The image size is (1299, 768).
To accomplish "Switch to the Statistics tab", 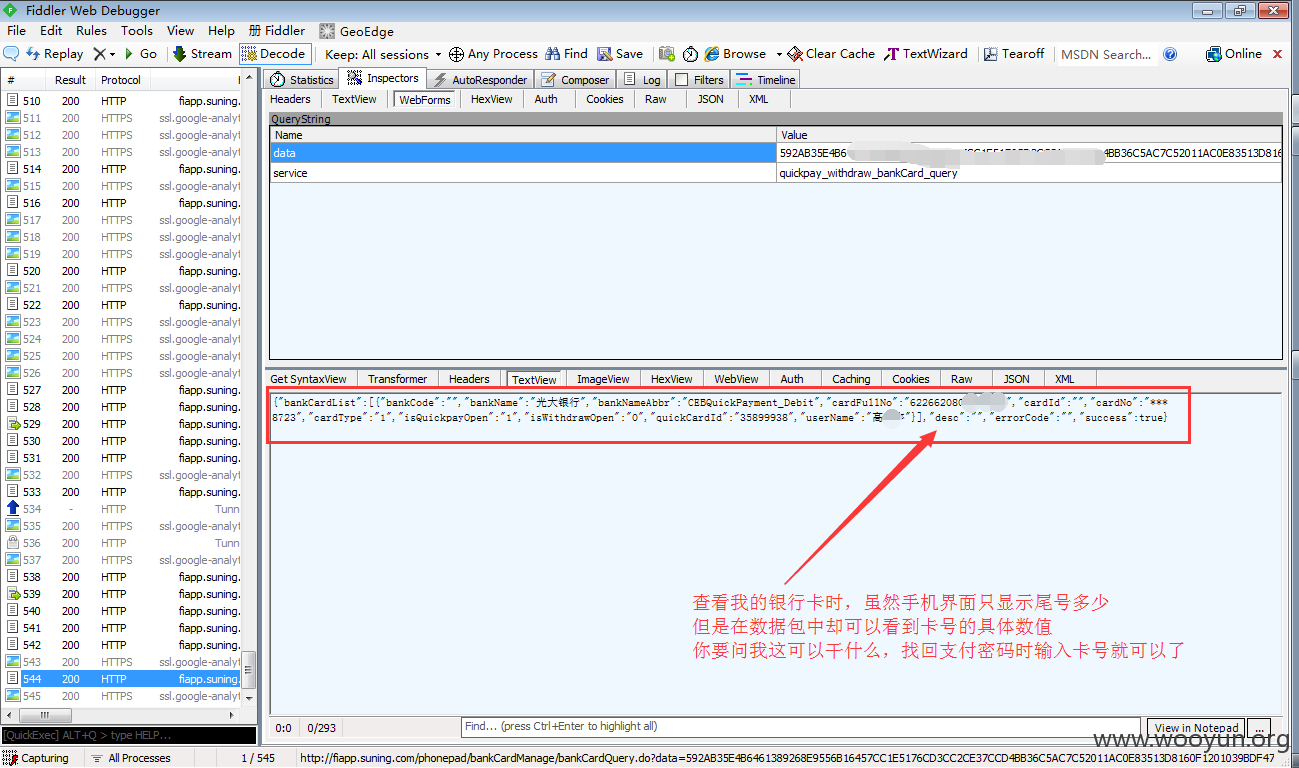I will 302,79.
